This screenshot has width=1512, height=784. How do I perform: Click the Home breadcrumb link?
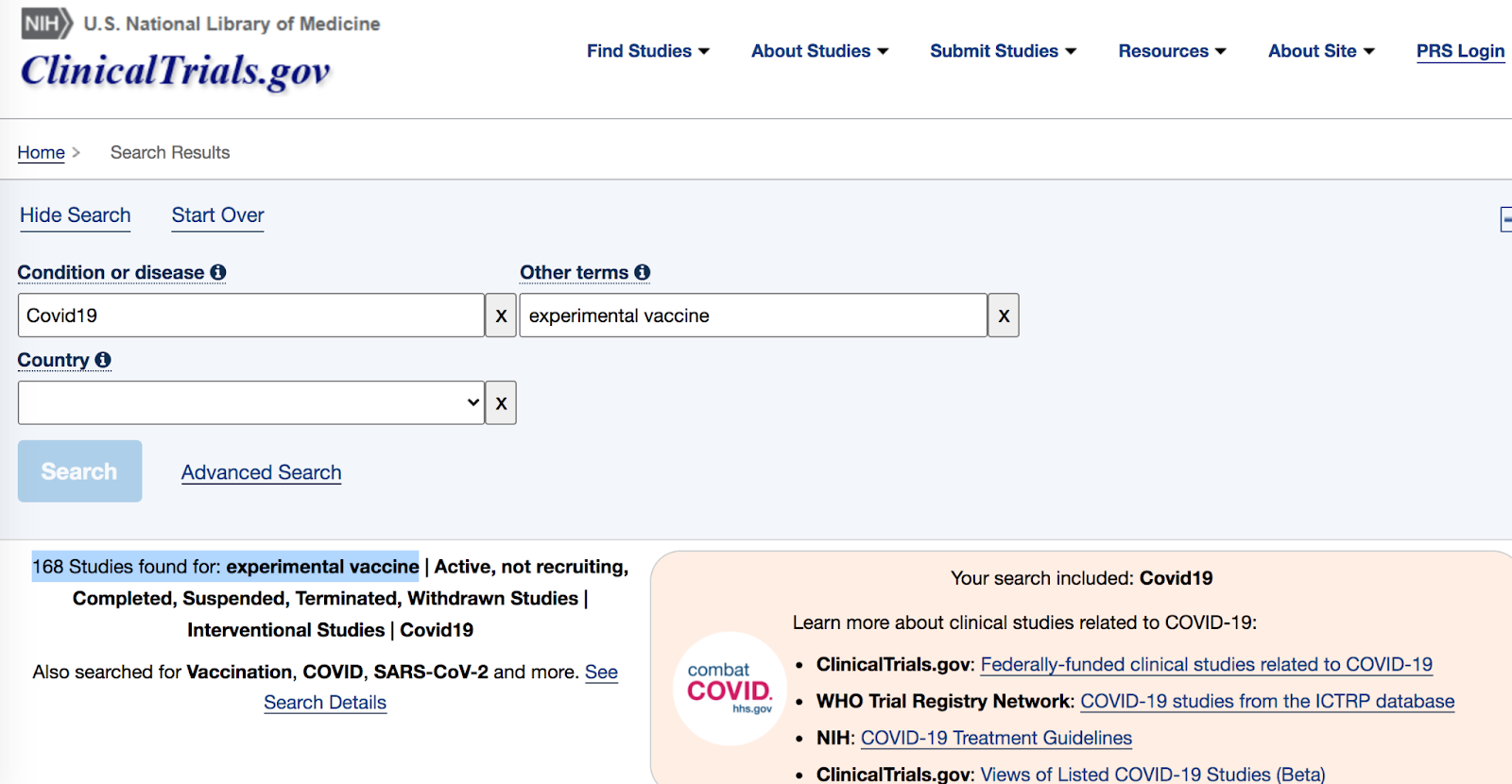pos(42,152)
